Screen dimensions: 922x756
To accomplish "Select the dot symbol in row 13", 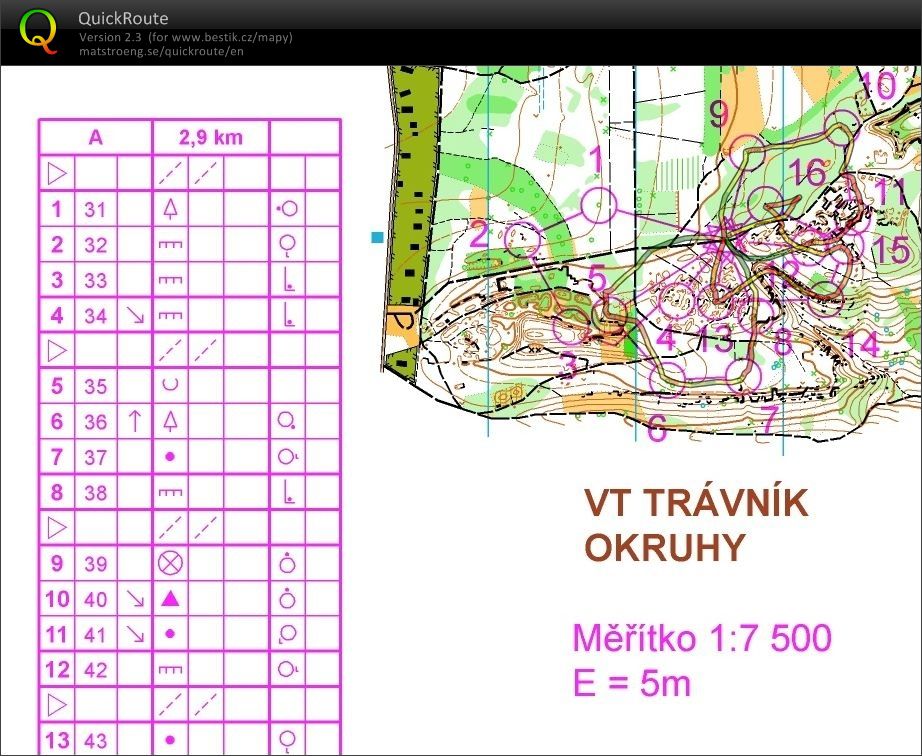I will pyautogui.click(x=171, y=740).
